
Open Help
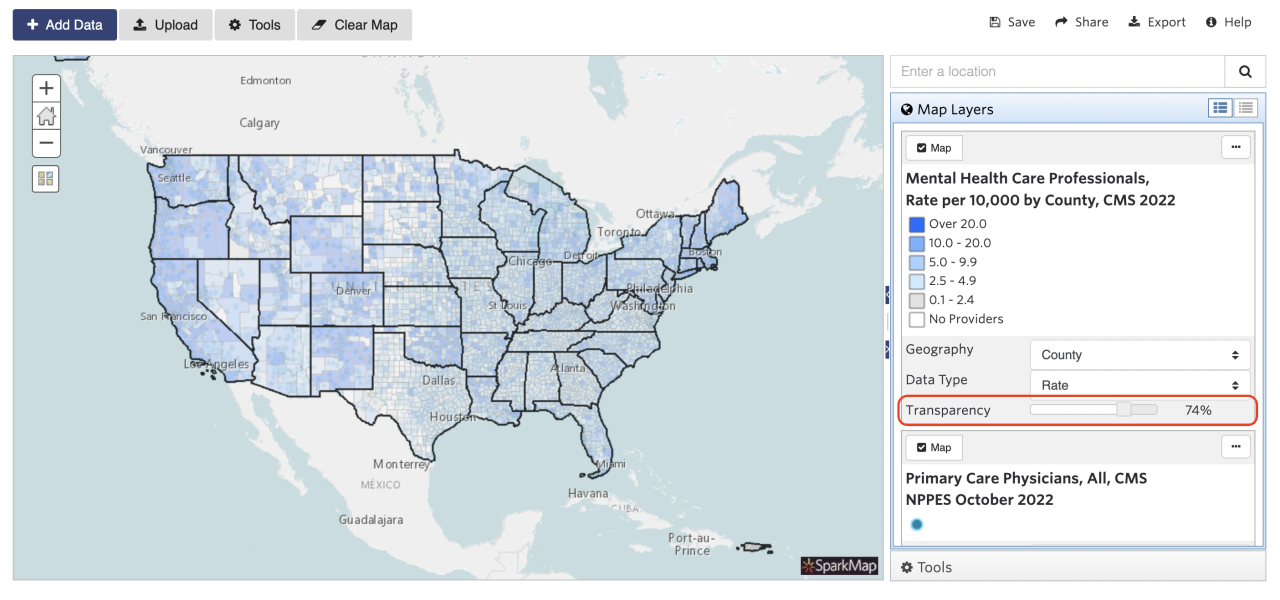click(1228, 21)
